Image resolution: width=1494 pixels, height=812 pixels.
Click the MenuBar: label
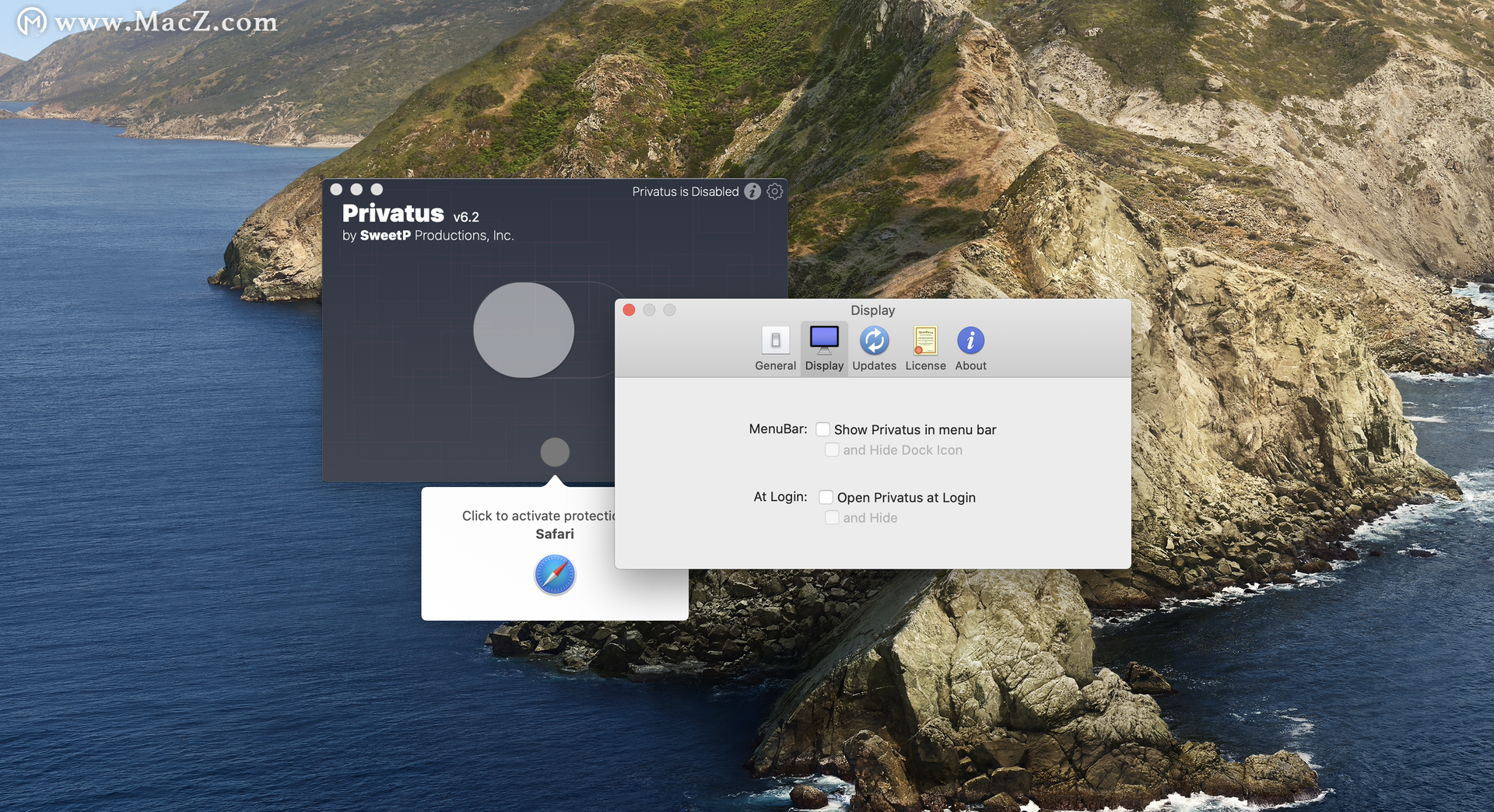[x=778, y=429]
